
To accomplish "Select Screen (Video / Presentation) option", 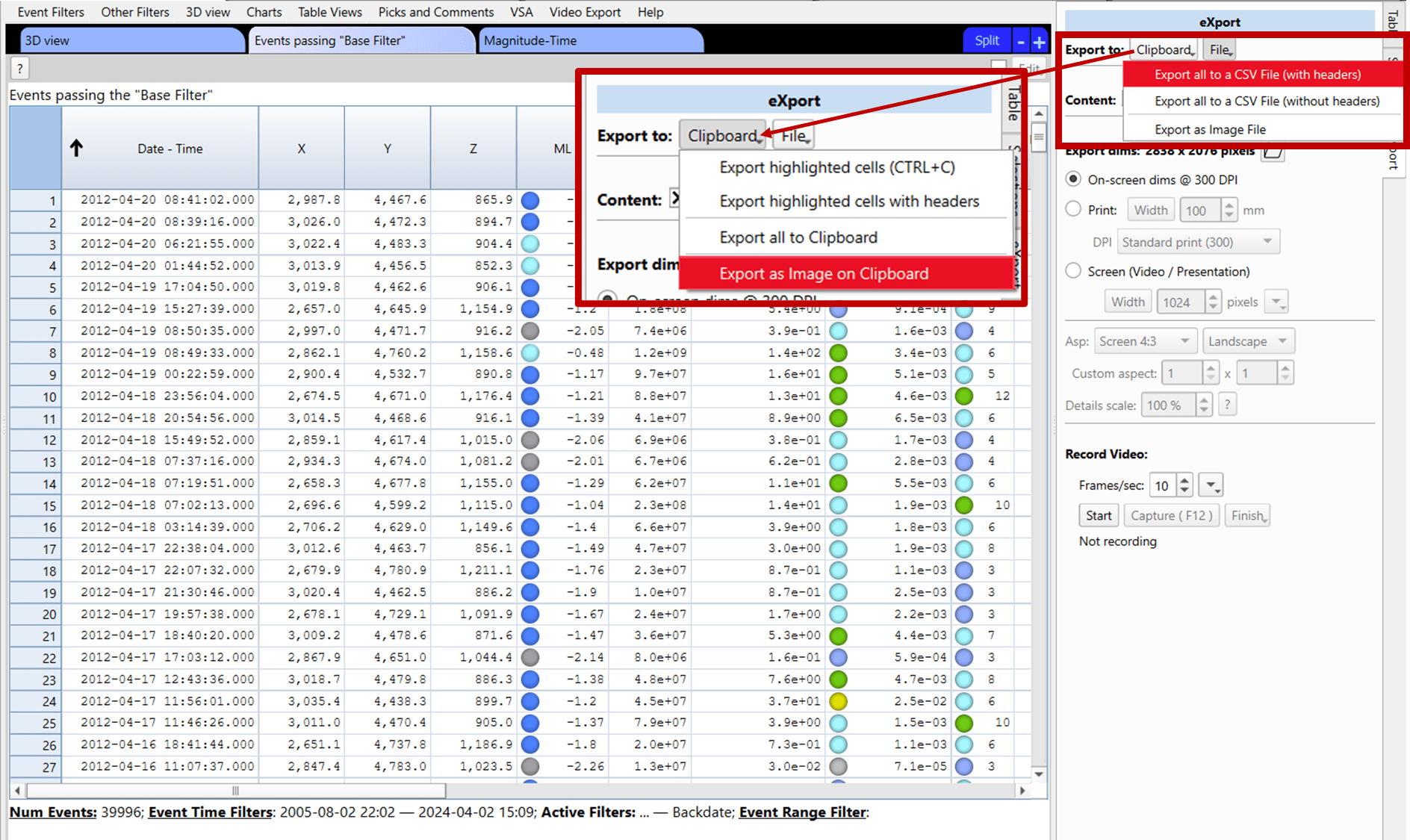I will click(x=1073, y=271).
